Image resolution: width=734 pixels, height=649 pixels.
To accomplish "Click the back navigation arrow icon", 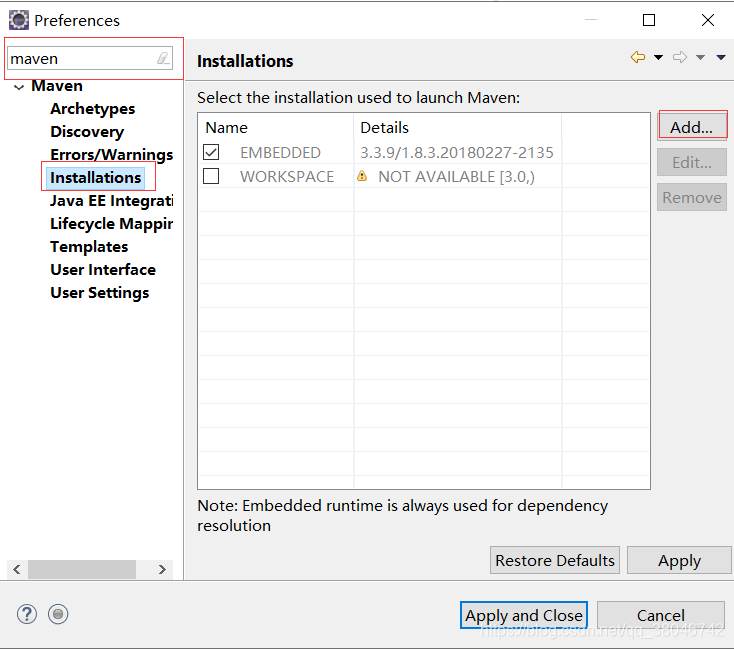I will pos(638,57).
